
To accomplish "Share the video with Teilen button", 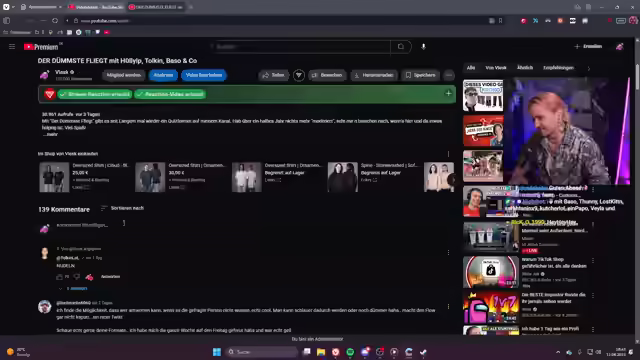I will [x=273, y=75].
